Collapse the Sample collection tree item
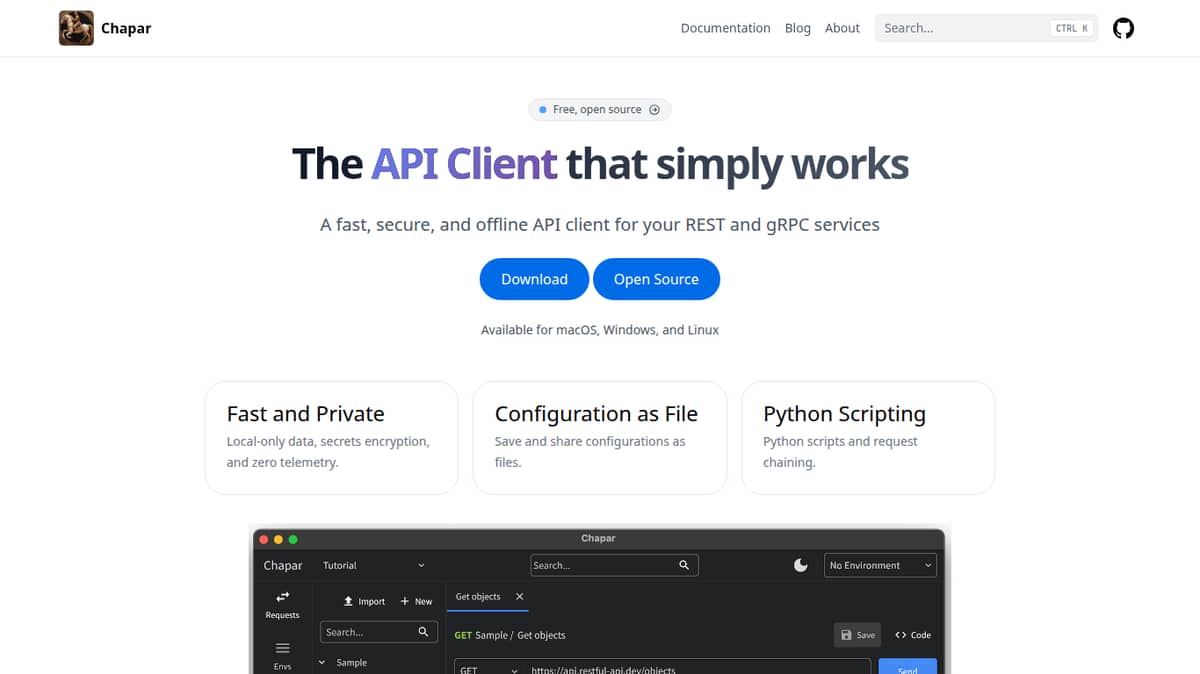Viewport: 1200px width, 674px height. [322, 662]
